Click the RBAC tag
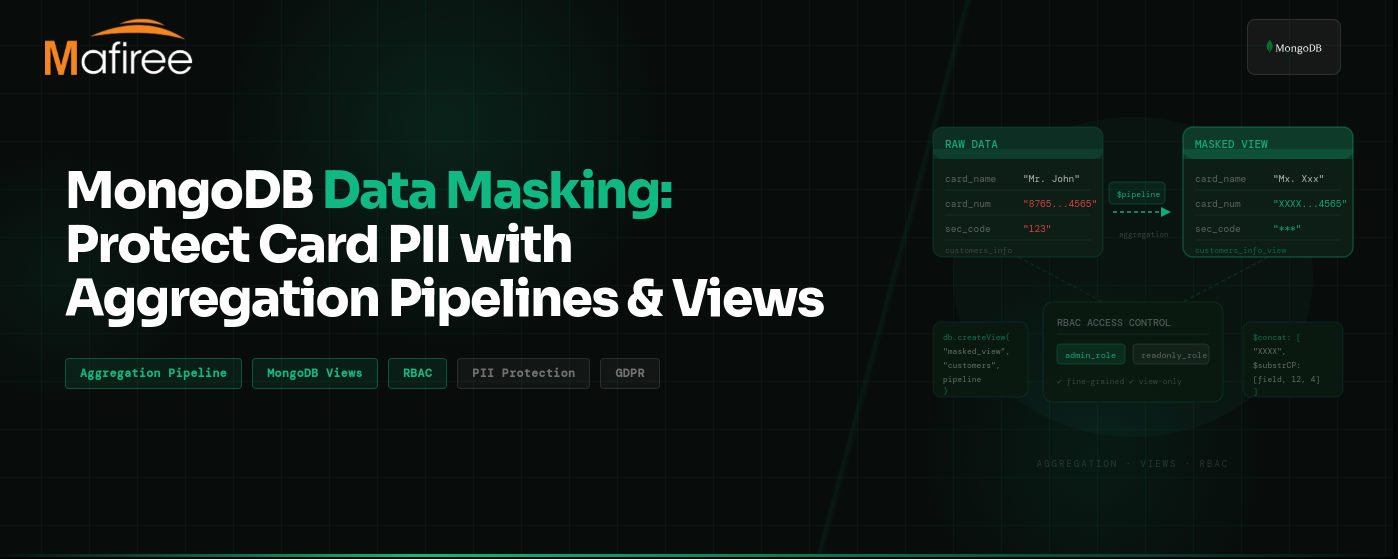Screen dimensions: 1398x559 pyautogui.click(x=417, y=373)
